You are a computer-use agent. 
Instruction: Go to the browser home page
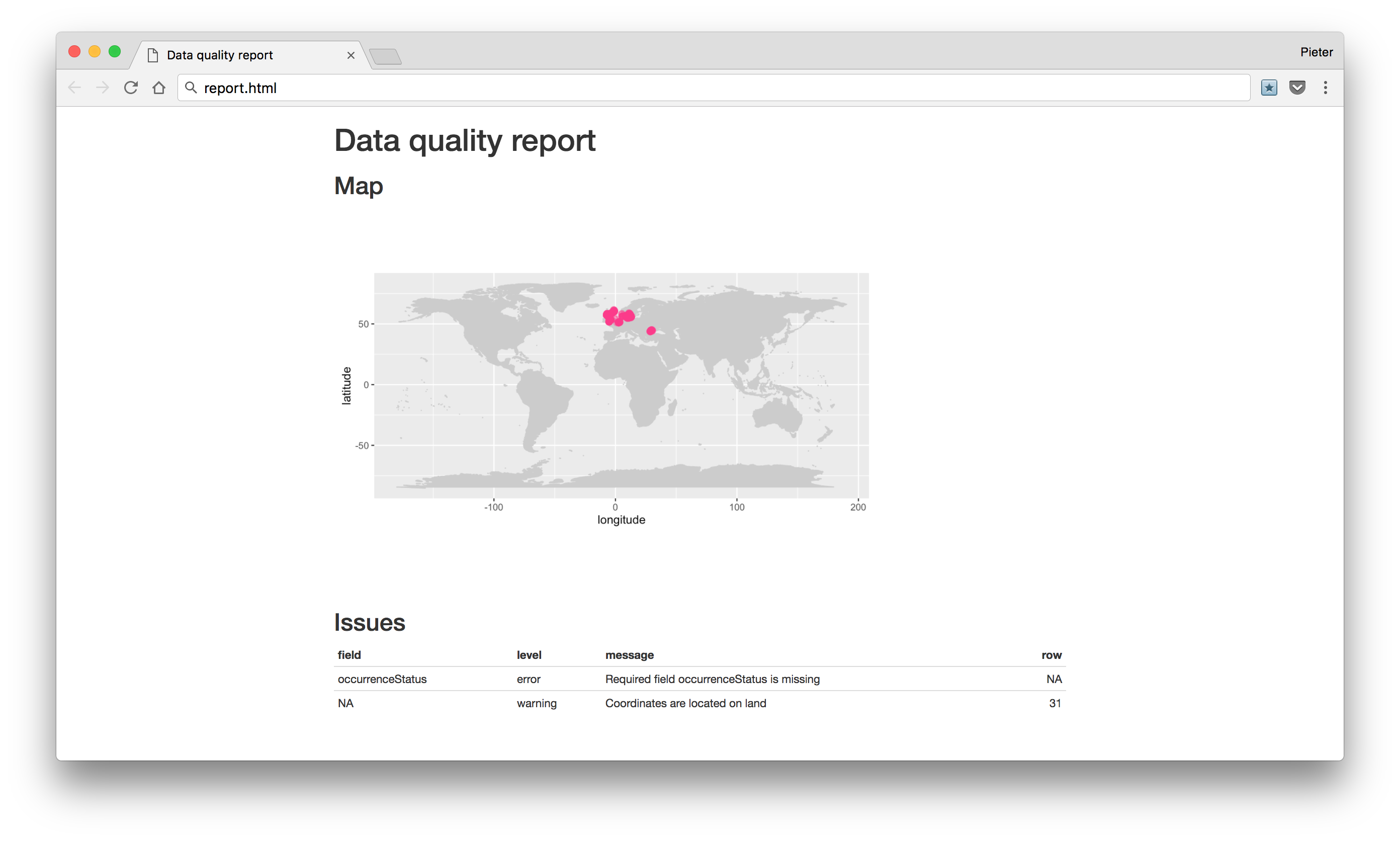click(159, 88)
